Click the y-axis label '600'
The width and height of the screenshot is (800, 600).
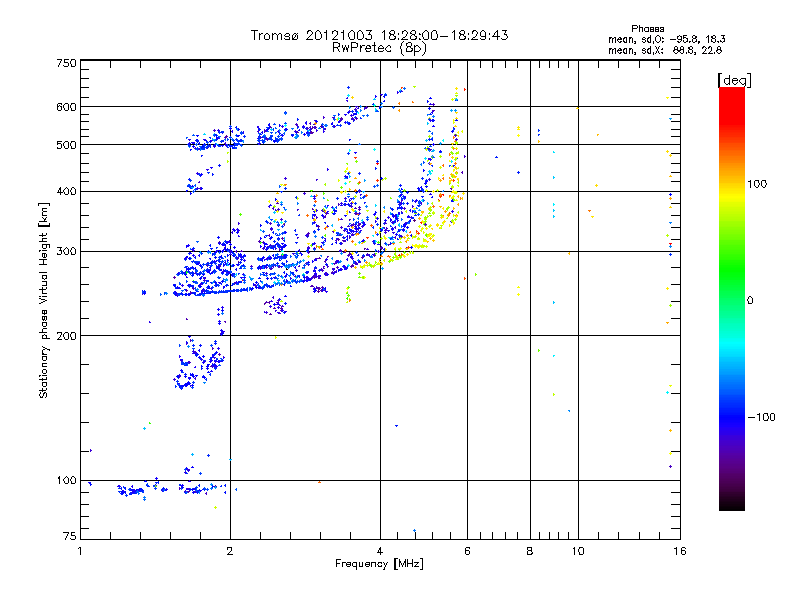coord(66,107)
